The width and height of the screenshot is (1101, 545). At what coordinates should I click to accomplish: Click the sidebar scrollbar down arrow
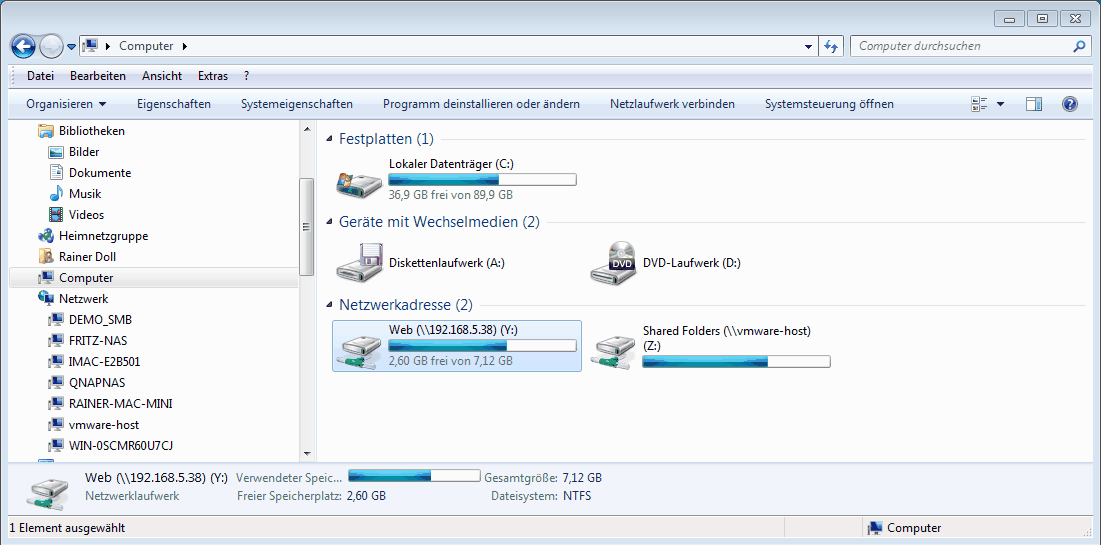coord(306,455)
